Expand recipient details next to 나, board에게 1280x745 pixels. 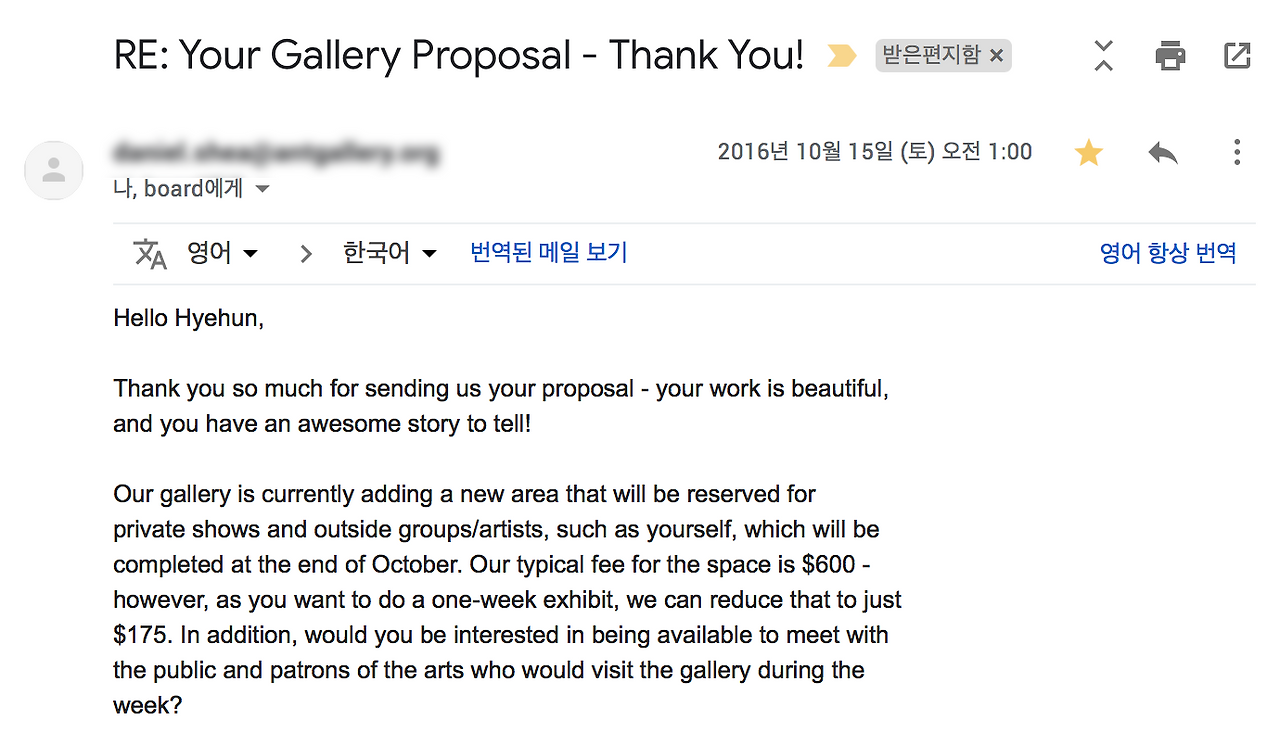click(263, 189)
